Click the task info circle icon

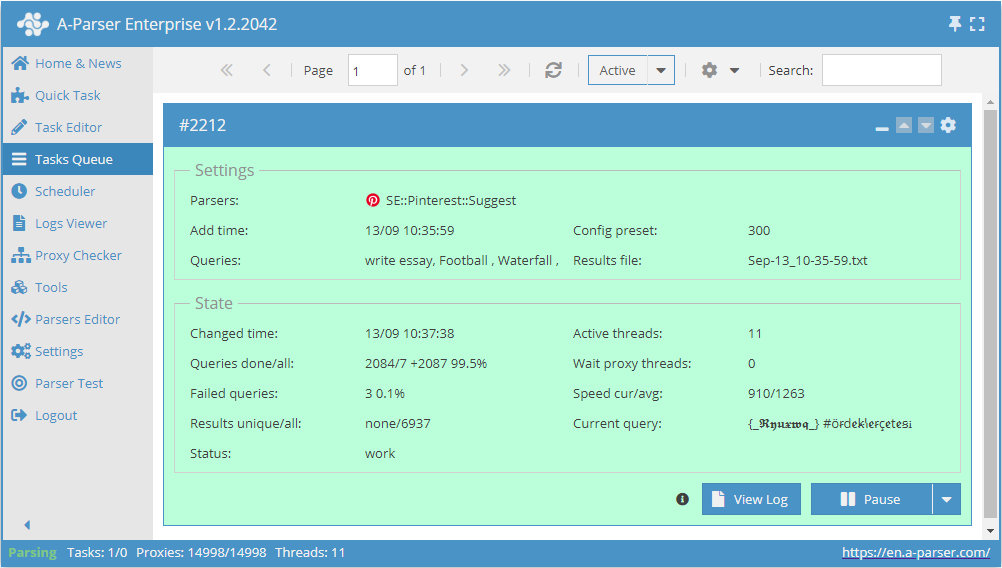point(683,499)
